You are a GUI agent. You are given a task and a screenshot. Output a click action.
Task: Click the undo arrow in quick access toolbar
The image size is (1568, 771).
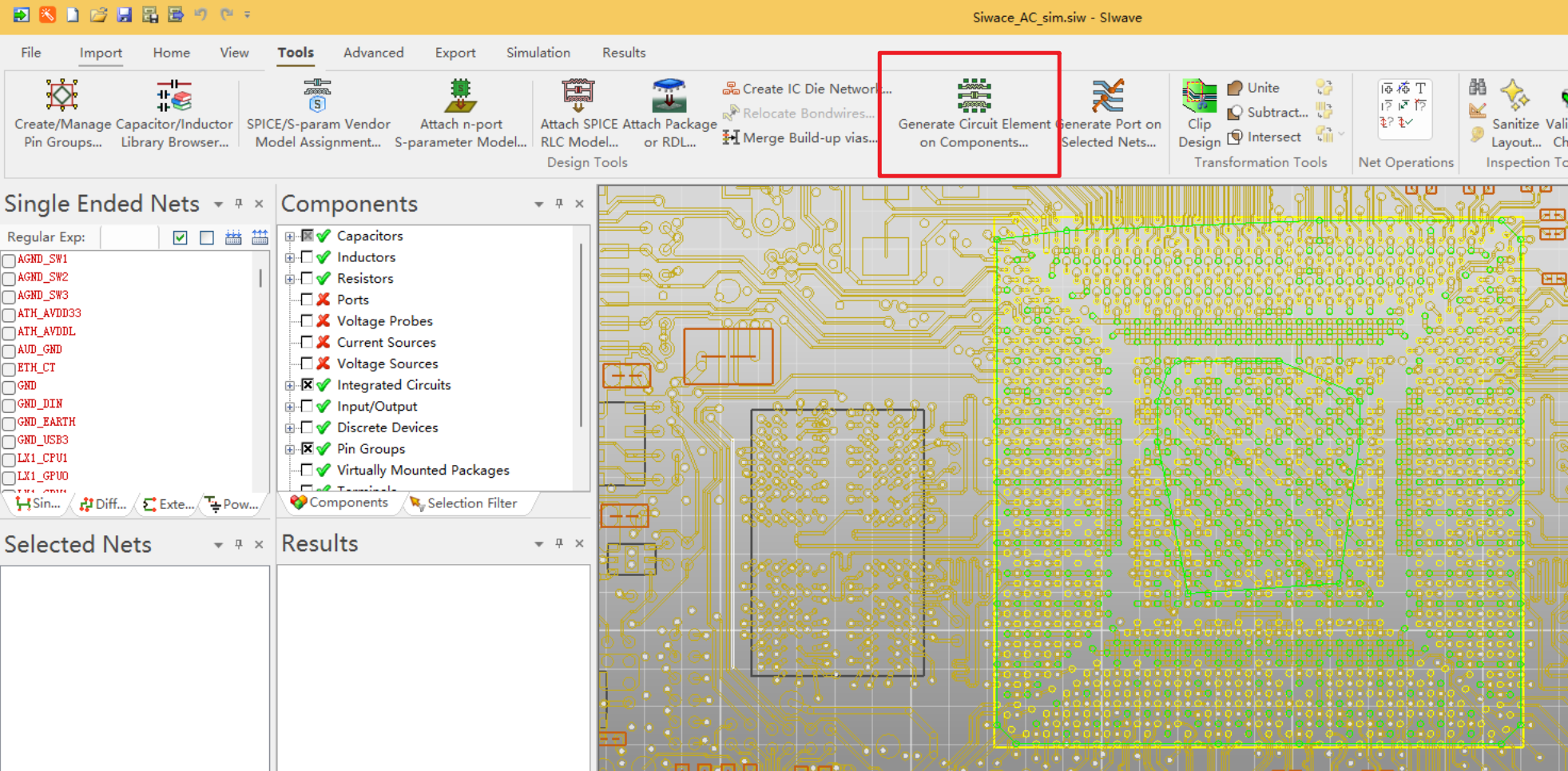tap(200, 14)
